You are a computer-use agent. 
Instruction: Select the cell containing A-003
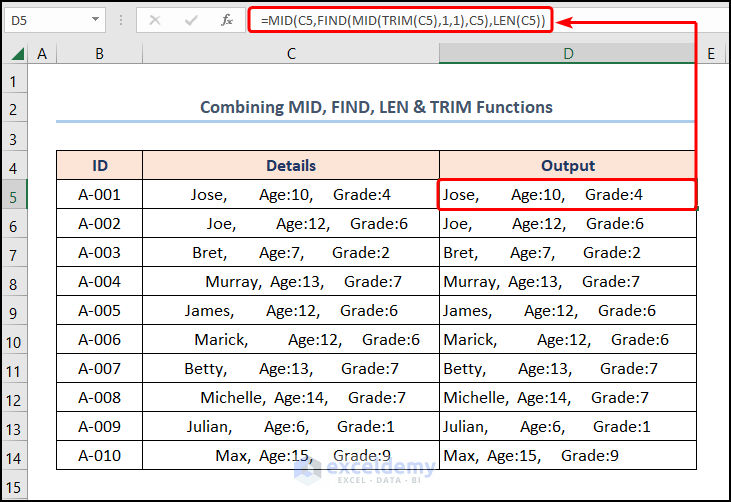99,252
